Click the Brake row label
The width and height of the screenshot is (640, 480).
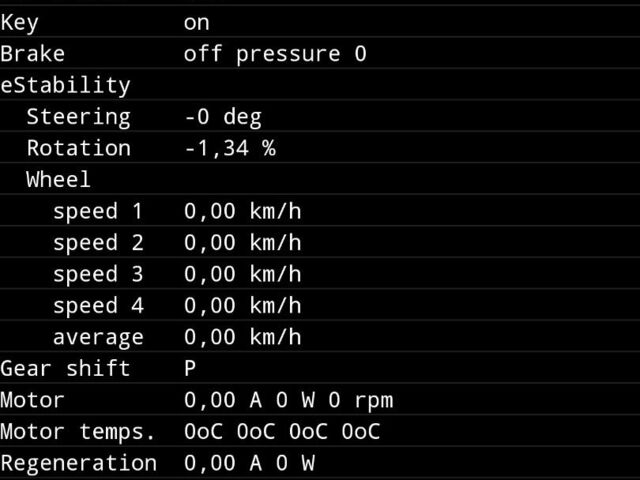click(32, 54)
